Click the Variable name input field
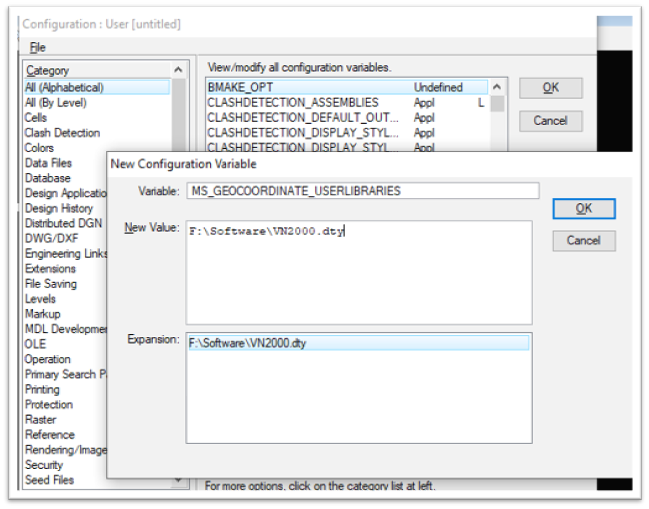The image size is (649, 509). 362,190
